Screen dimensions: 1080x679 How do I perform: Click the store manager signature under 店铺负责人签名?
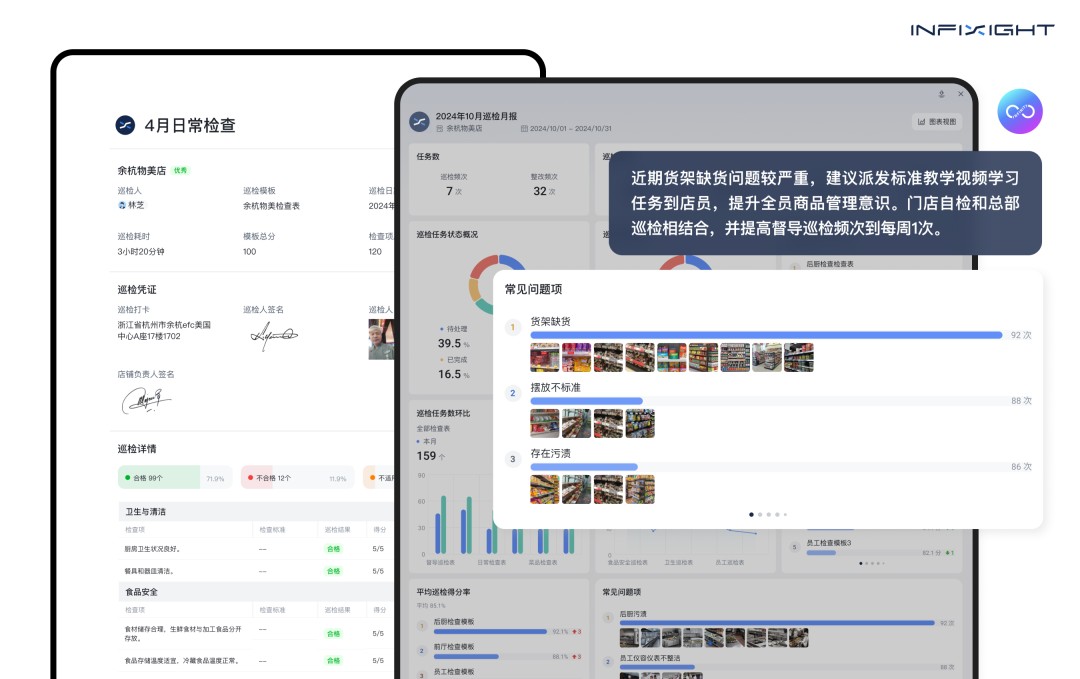146,400
